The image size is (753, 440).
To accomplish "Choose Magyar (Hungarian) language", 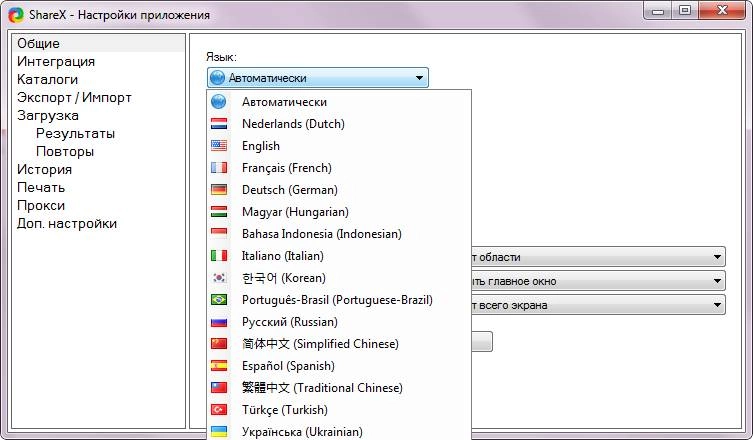I will coord(339,212).
